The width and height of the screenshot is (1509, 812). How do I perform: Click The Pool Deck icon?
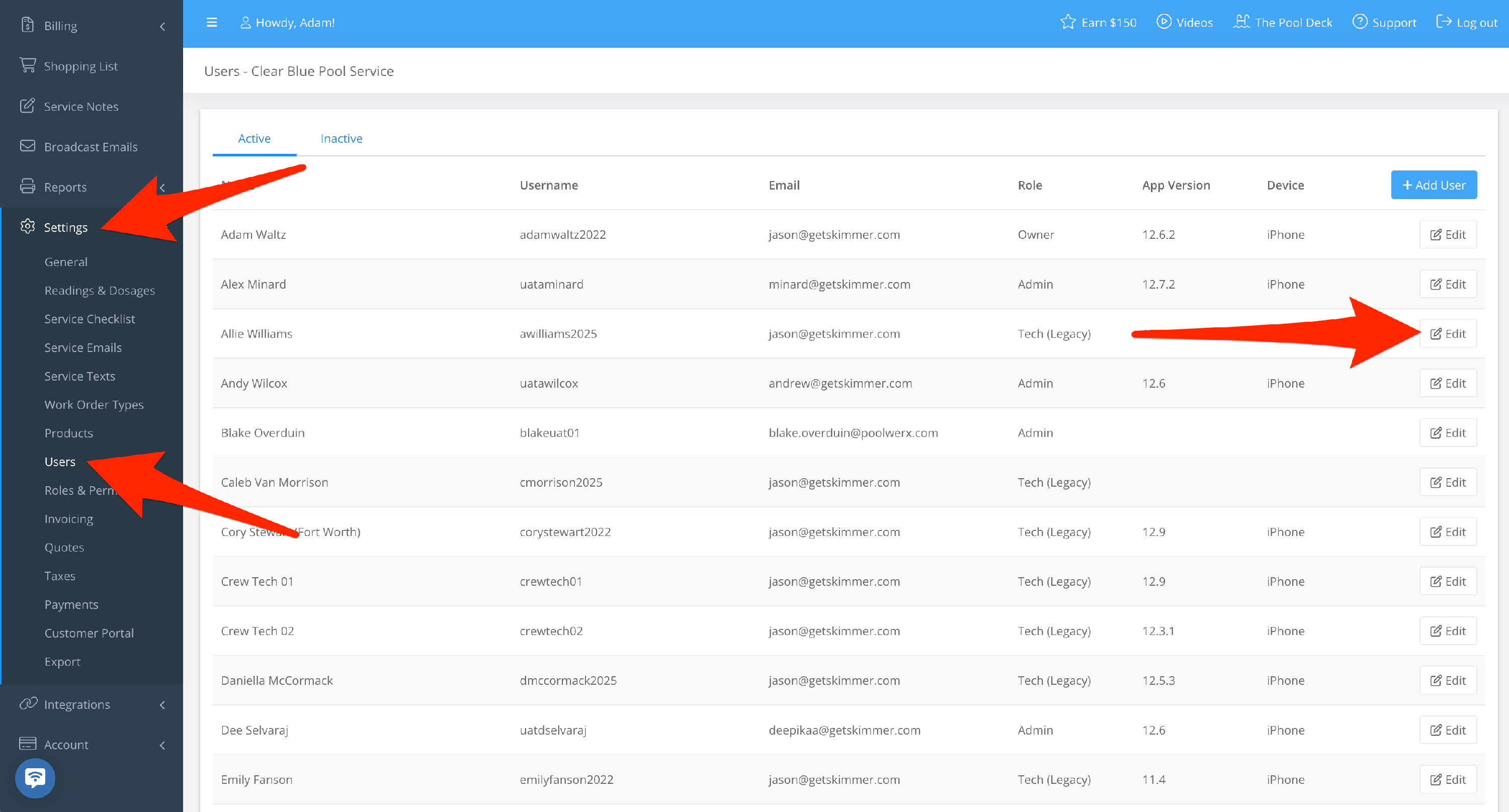tap(1241, 22)
